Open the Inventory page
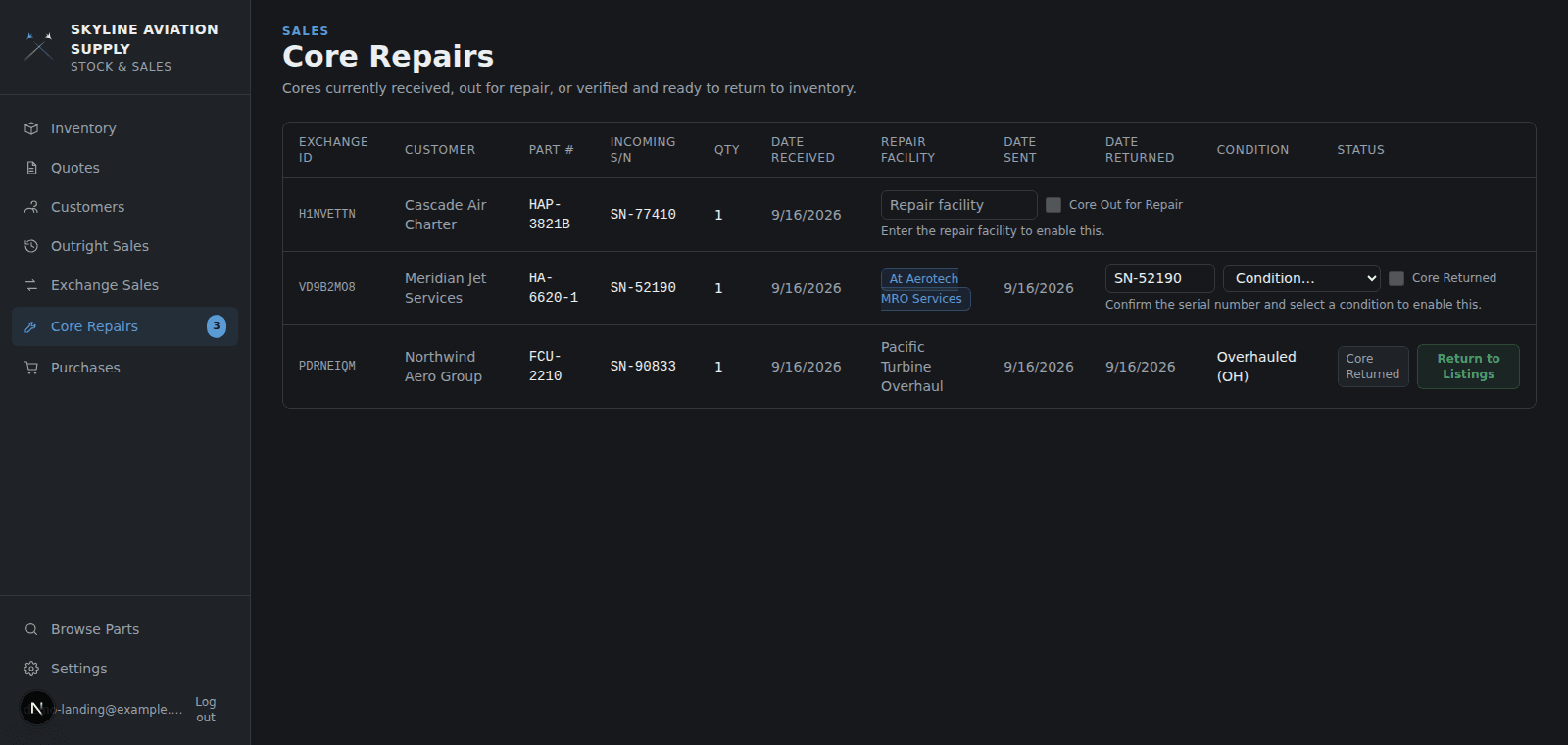This screenshot has height=745, width=1568. click(125, 128)
